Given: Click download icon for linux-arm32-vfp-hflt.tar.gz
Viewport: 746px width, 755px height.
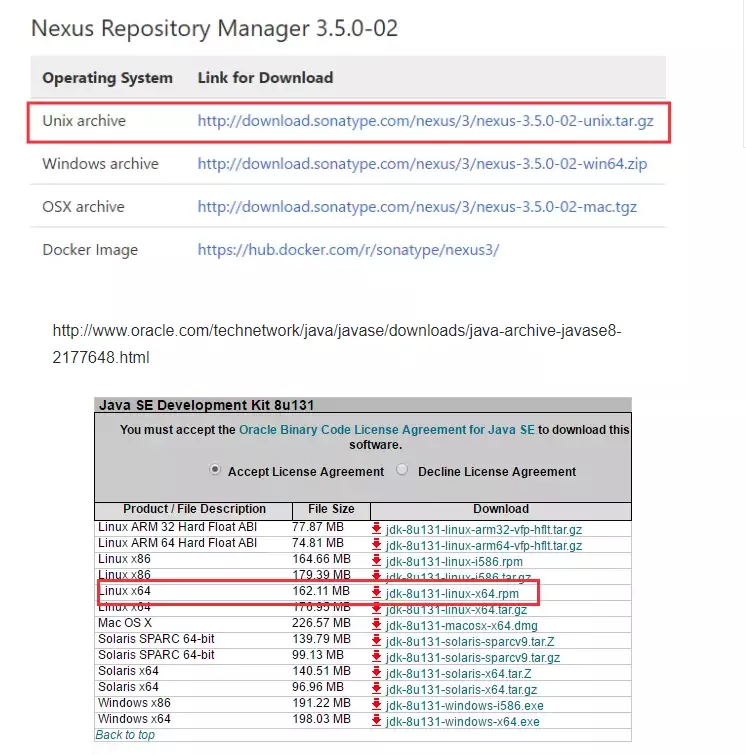Looking at the screenshot, I should point(377,529).
